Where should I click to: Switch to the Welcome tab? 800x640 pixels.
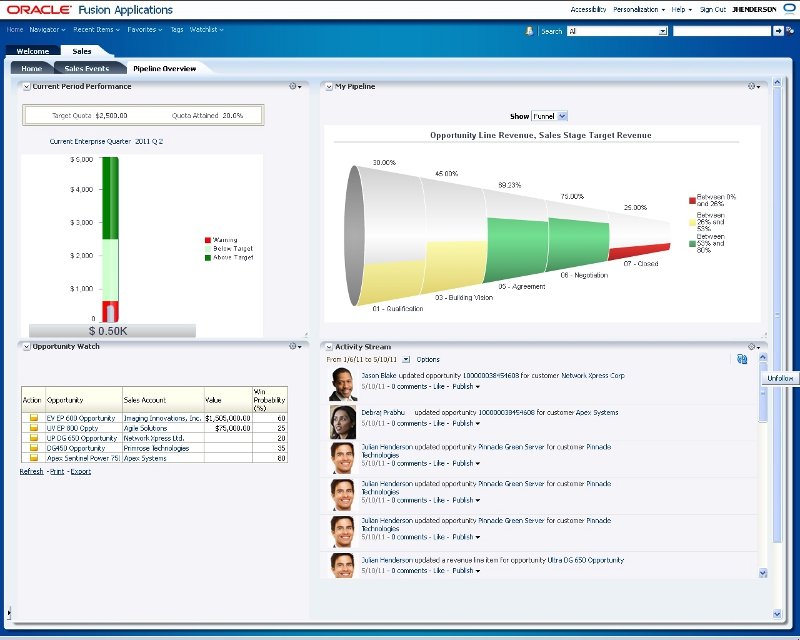coord(33,51)
